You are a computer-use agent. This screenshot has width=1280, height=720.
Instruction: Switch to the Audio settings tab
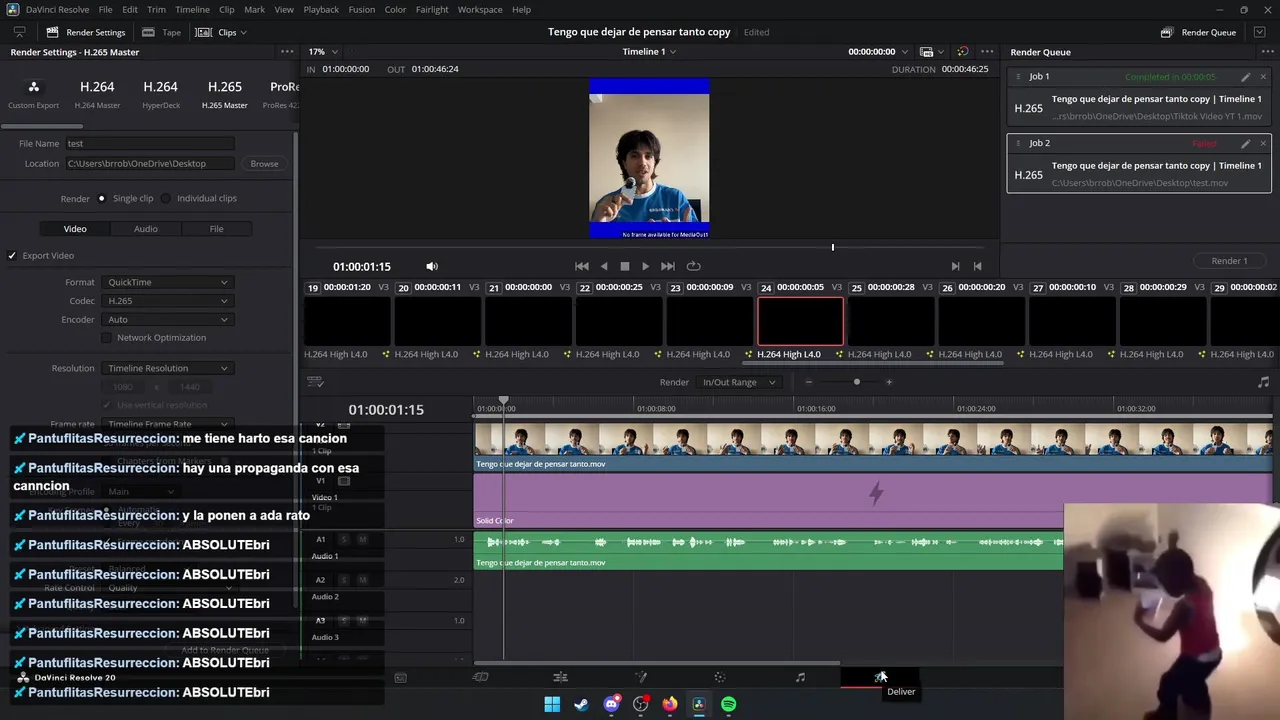146,229
